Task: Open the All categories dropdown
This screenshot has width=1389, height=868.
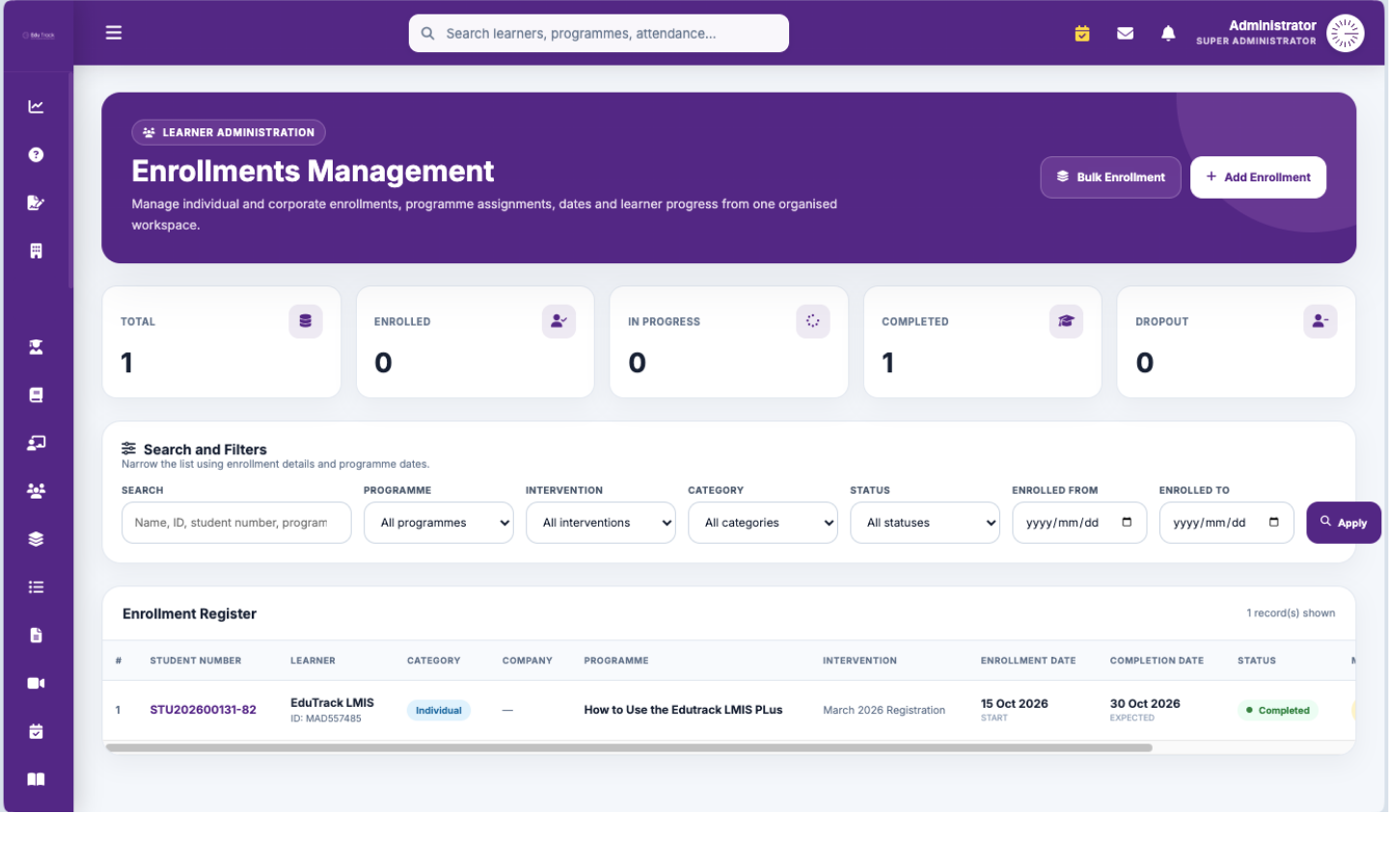Action: [x=763, y=523]
